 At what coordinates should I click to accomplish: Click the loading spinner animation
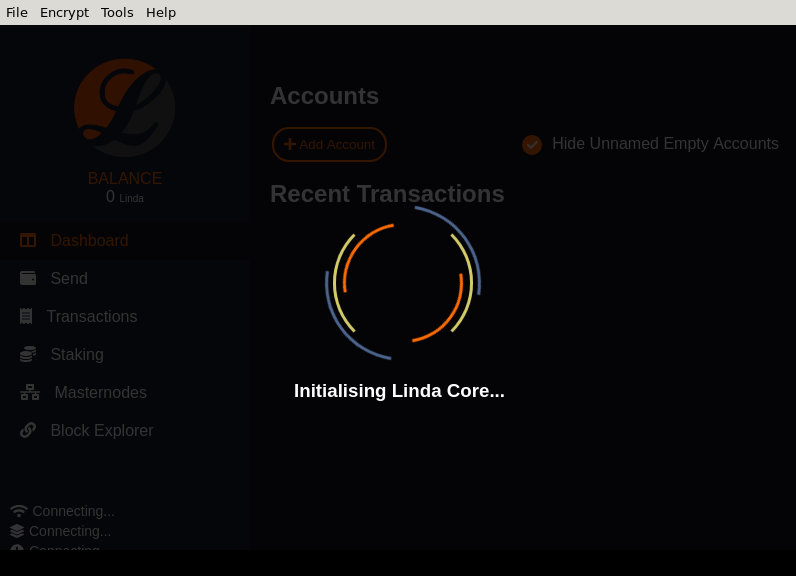[x=403, y=283]
